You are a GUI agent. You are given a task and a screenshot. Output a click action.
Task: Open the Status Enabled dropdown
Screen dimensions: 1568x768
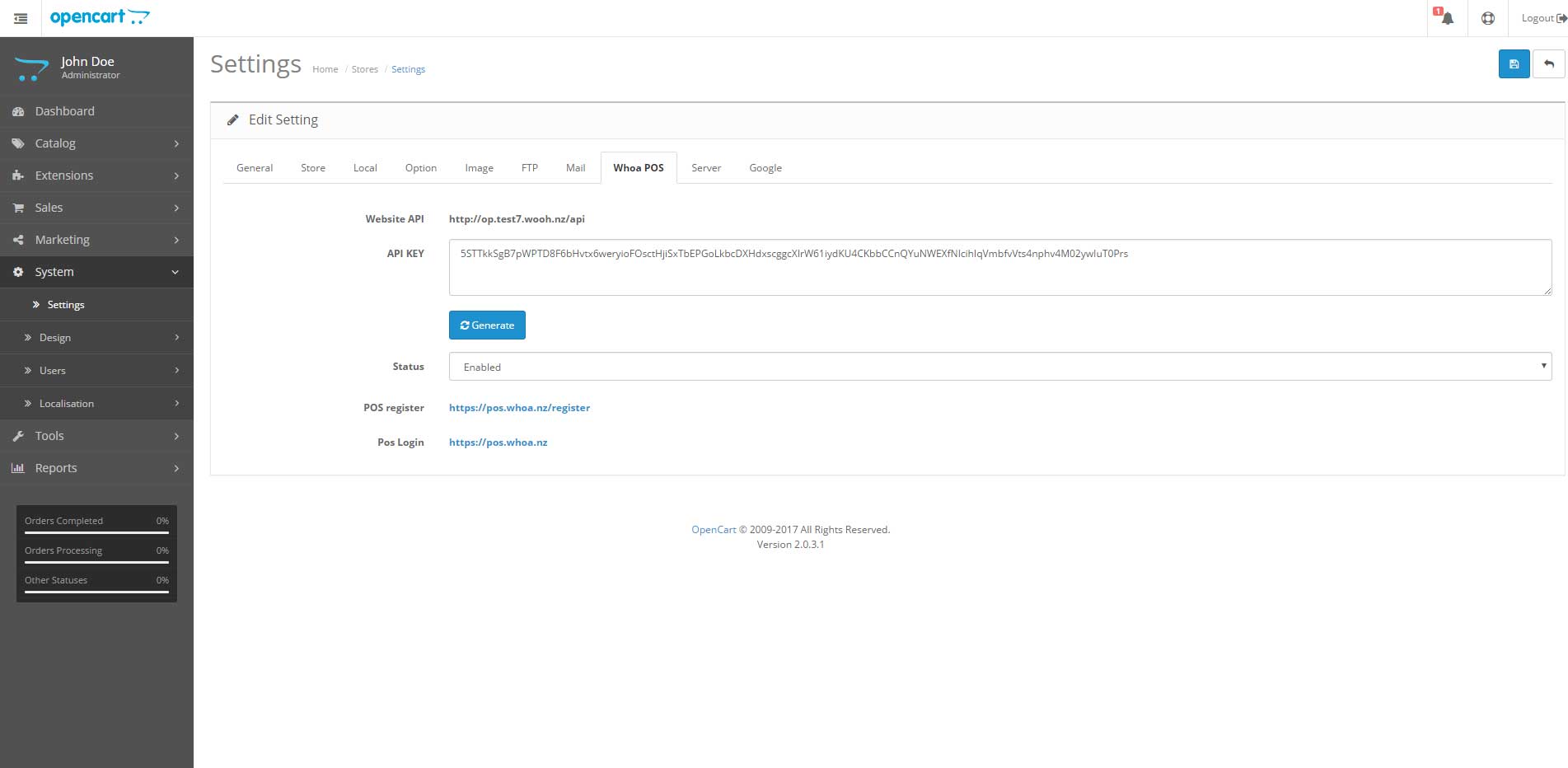pos(999,367)
